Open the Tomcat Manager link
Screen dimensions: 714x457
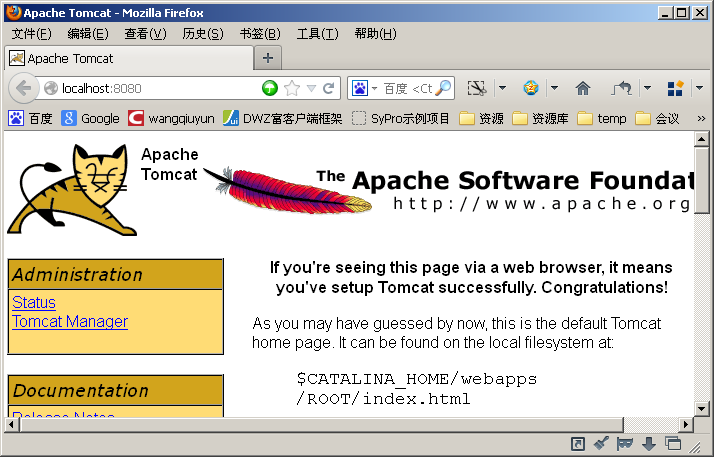click(x=70, y=321)
